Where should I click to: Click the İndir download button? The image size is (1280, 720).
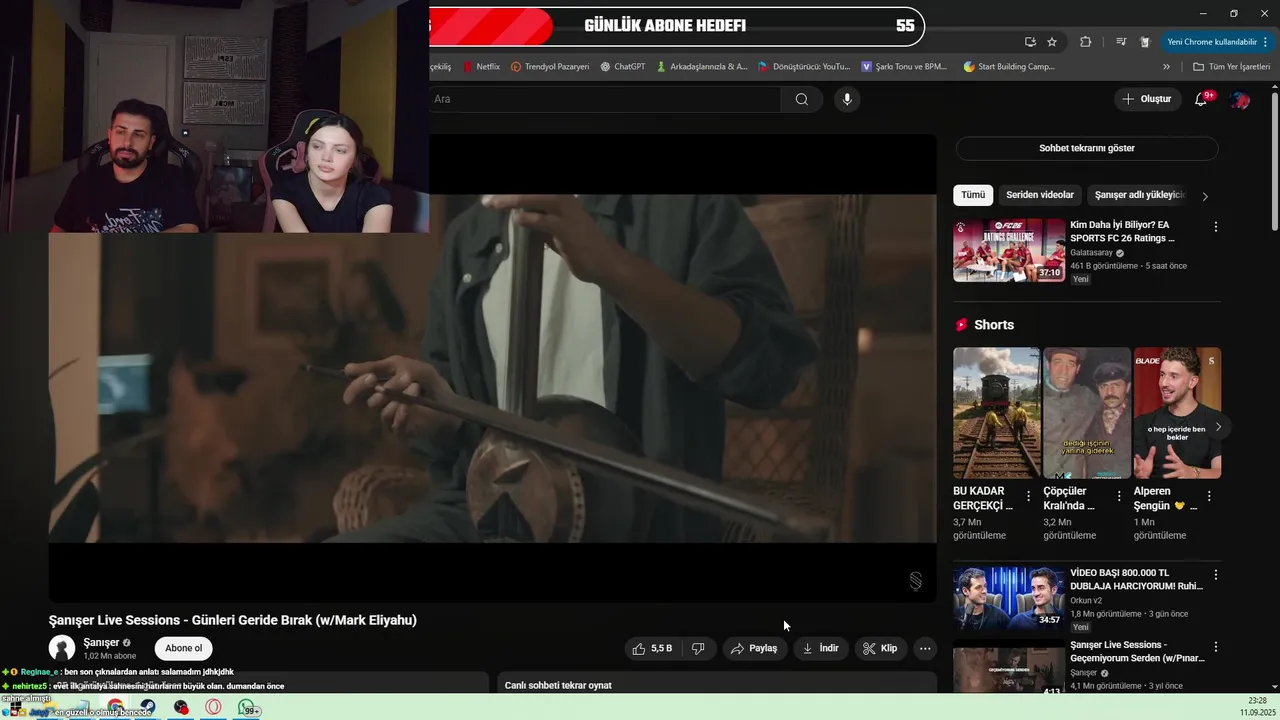click(820, 648)
